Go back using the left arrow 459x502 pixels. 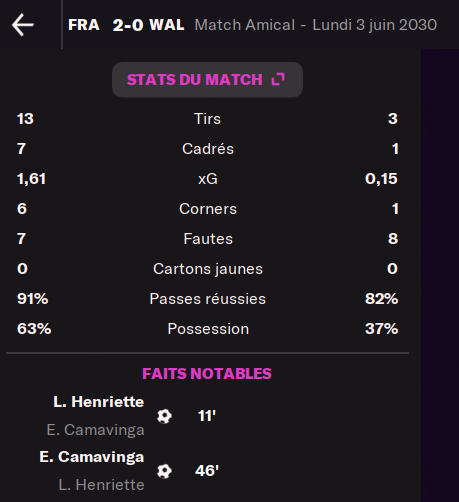tap(23, 25)
